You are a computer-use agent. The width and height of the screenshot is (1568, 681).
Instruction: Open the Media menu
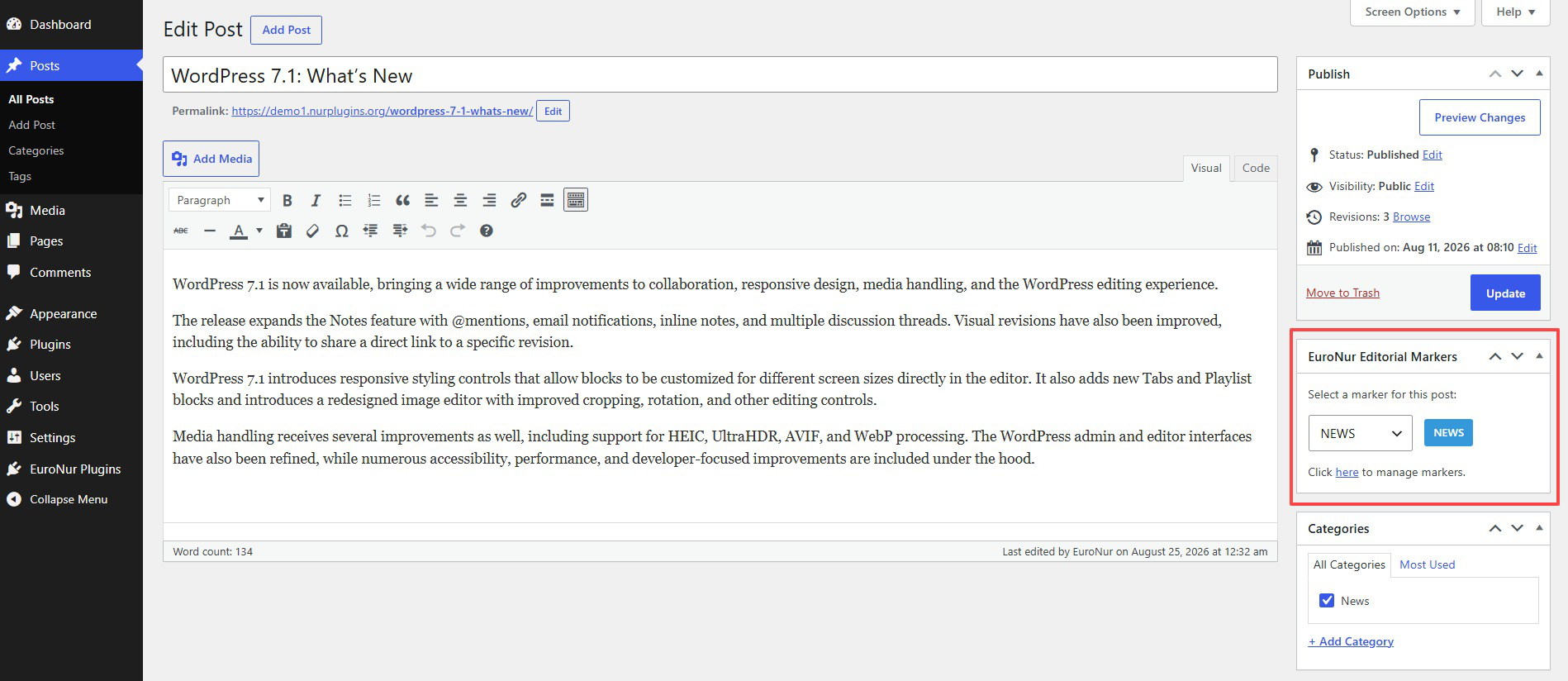71,210
